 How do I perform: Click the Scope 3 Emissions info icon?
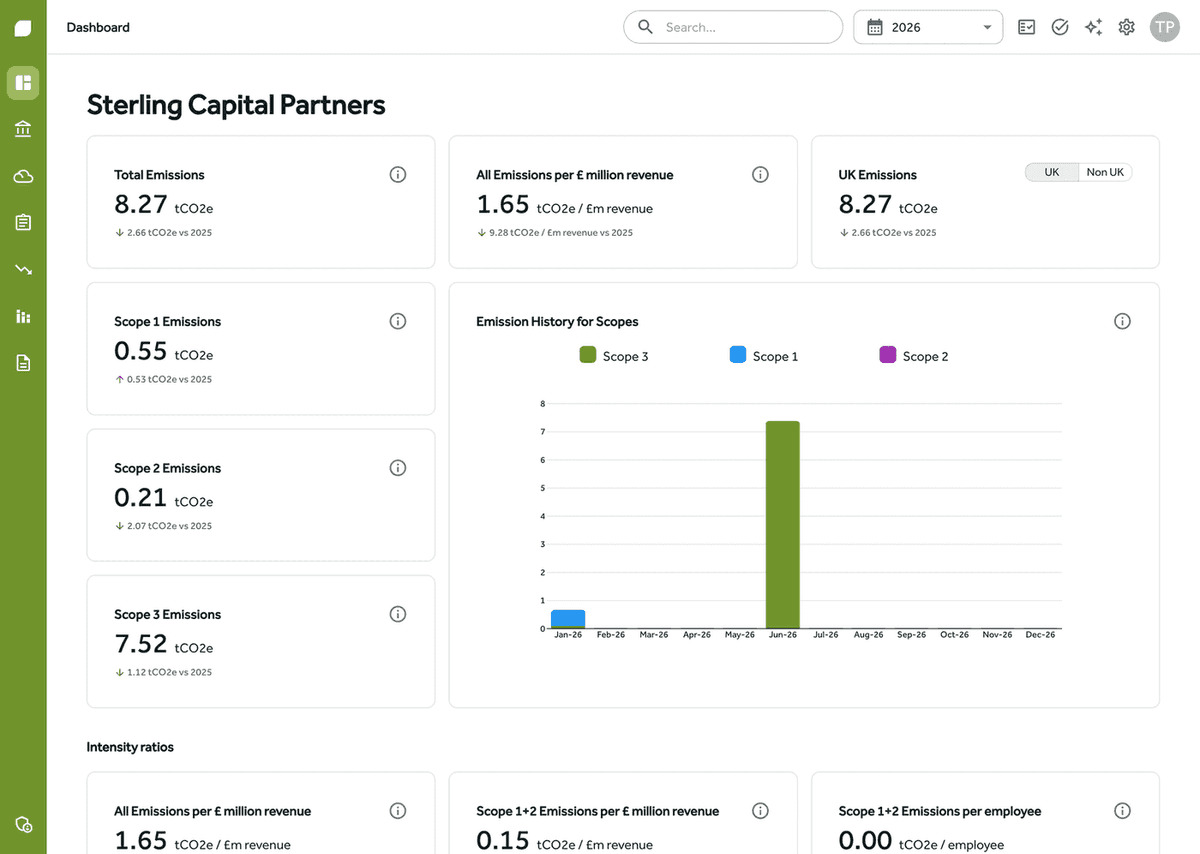pyautogui.click(x=398, y=614)
